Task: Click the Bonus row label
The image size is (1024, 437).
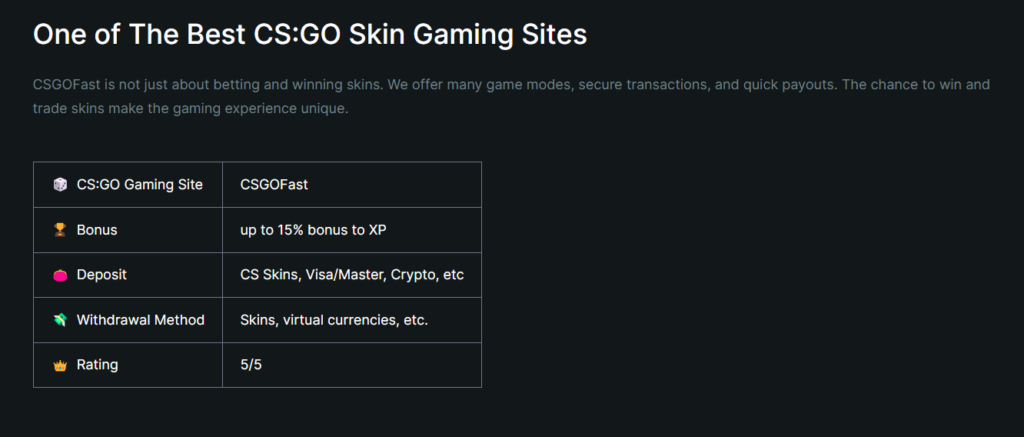Action: coord(97,230)
